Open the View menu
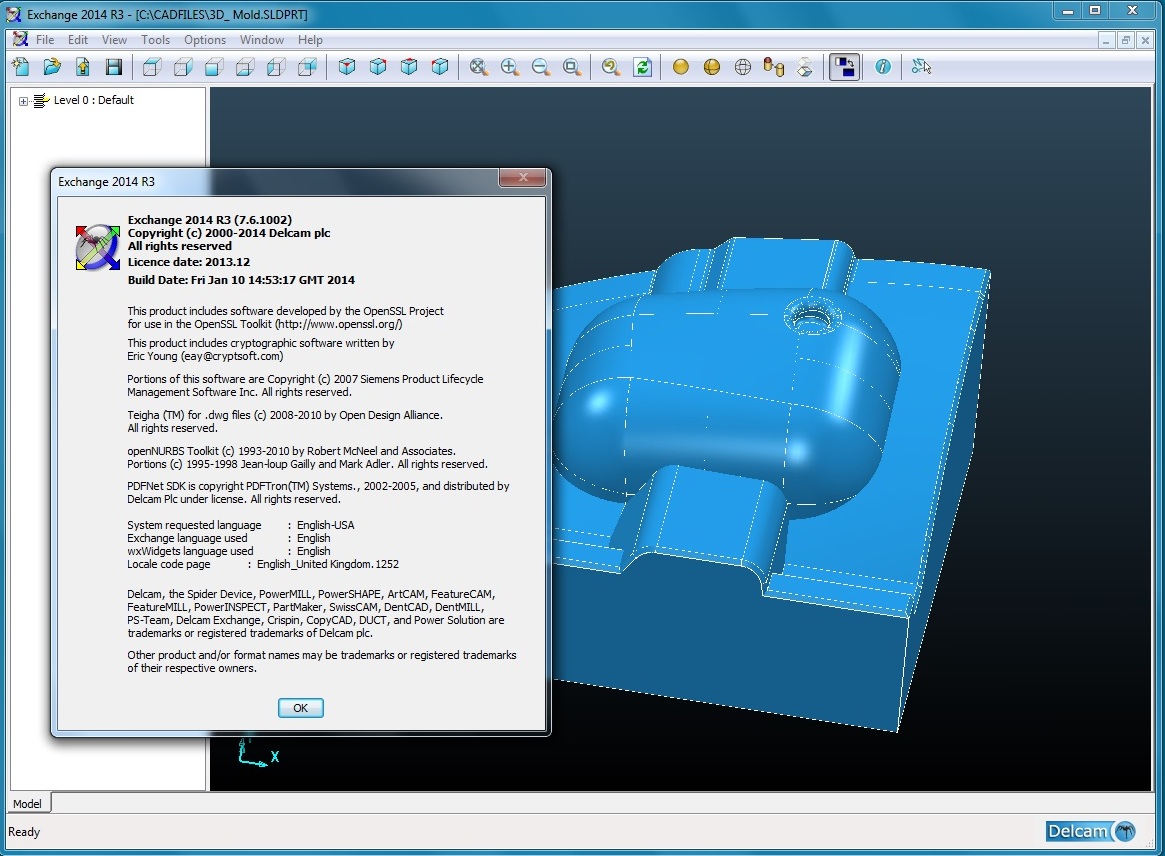This screenshot has height=856, width=1165. tap(114, 39)
